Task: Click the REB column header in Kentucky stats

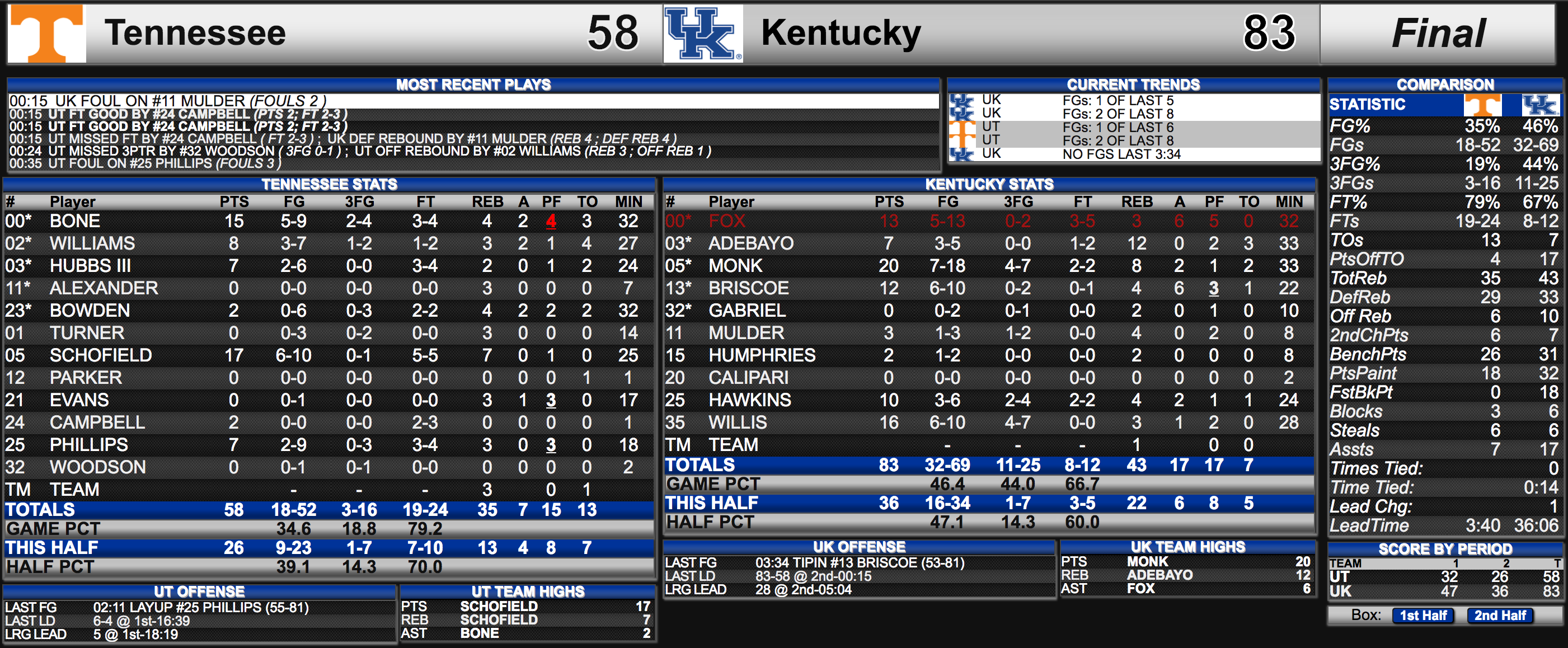Action: point(1137,201)
